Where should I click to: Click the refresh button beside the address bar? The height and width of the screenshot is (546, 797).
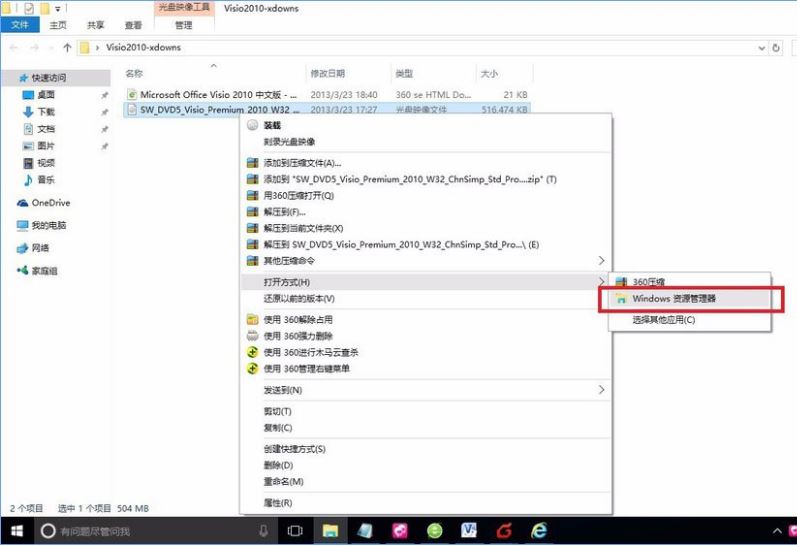point(776,48)
